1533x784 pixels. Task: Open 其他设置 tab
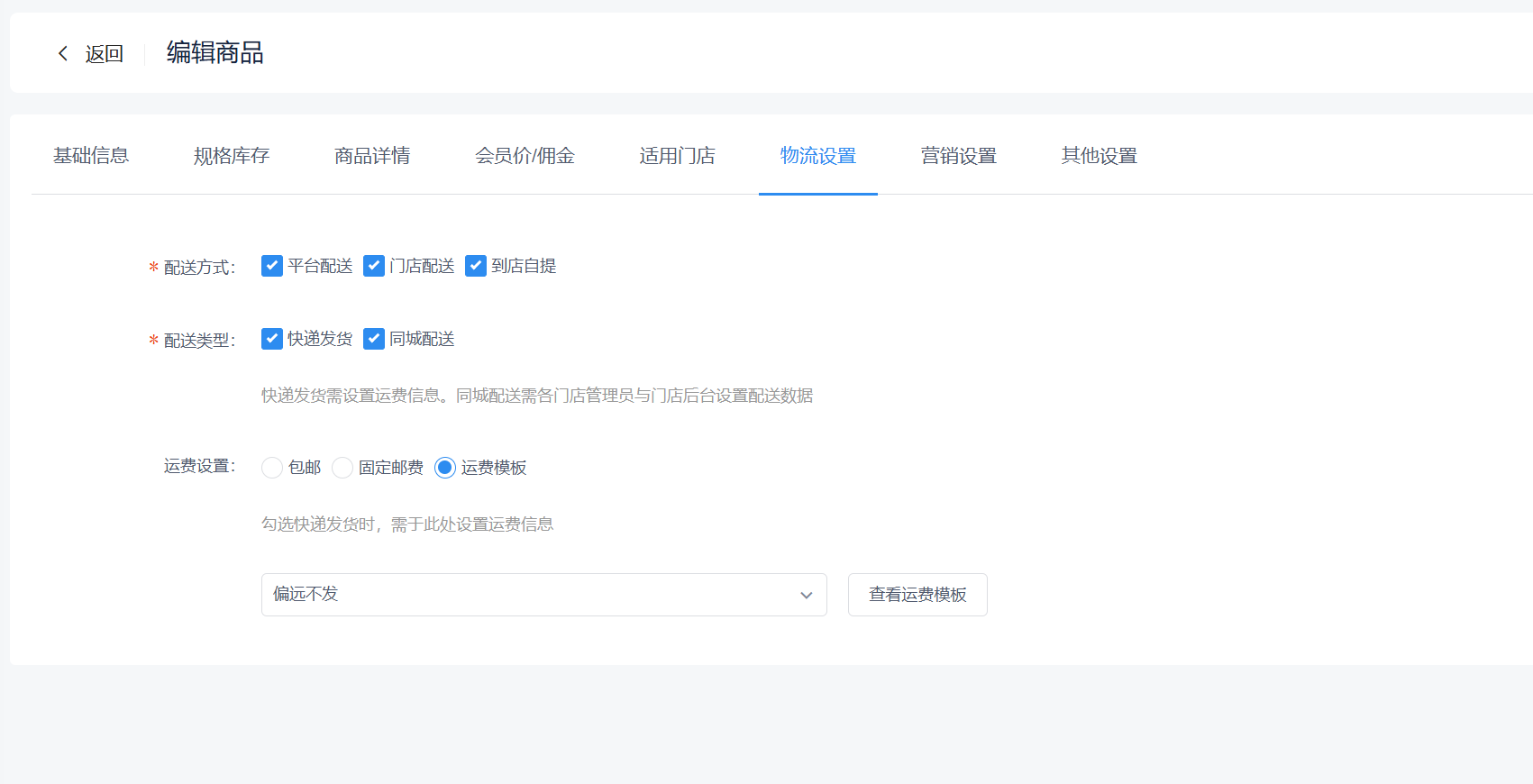point(1099,156)
